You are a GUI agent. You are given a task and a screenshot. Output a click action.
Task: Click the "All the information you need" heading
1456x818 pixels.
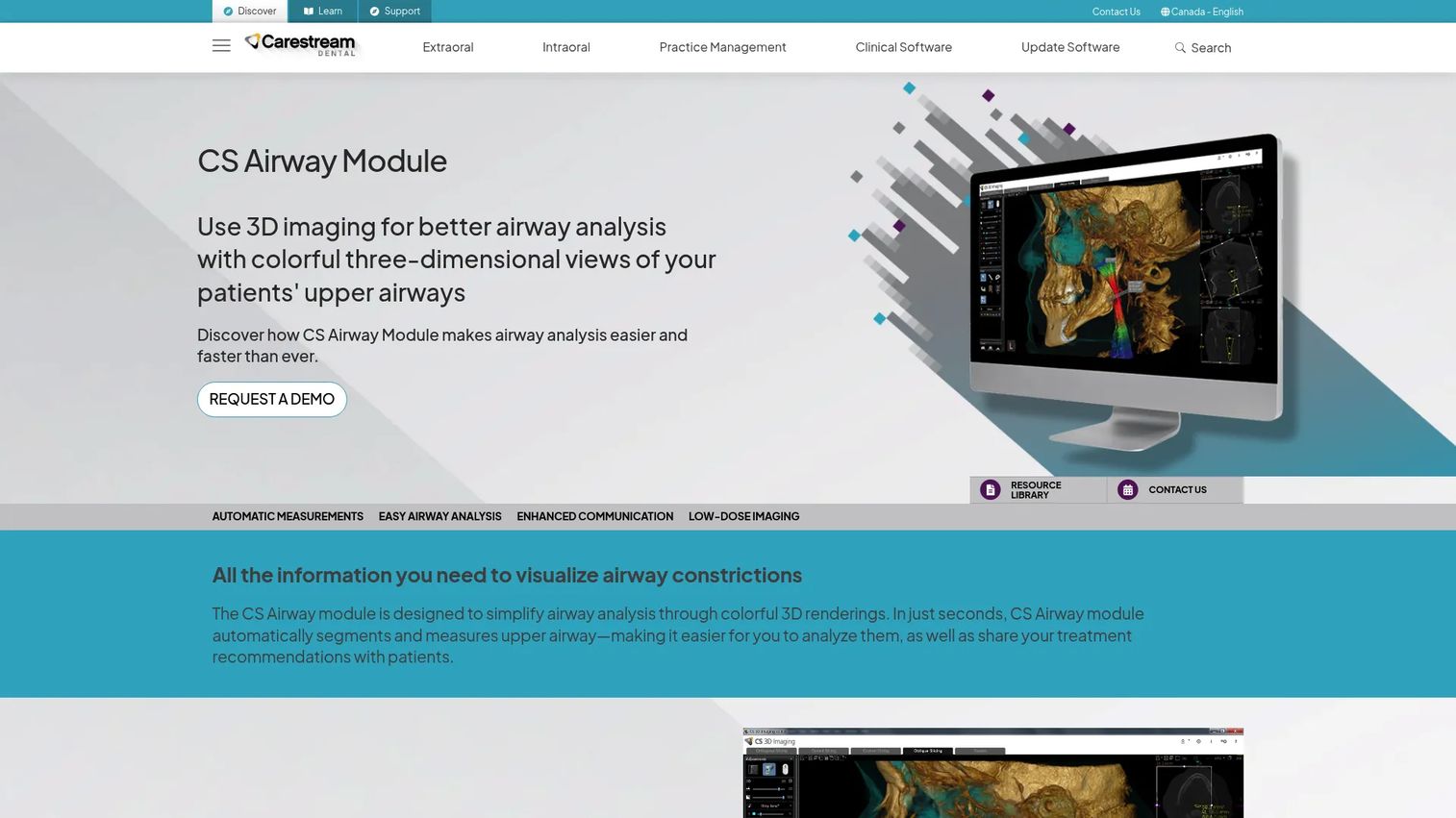point(507,575)
